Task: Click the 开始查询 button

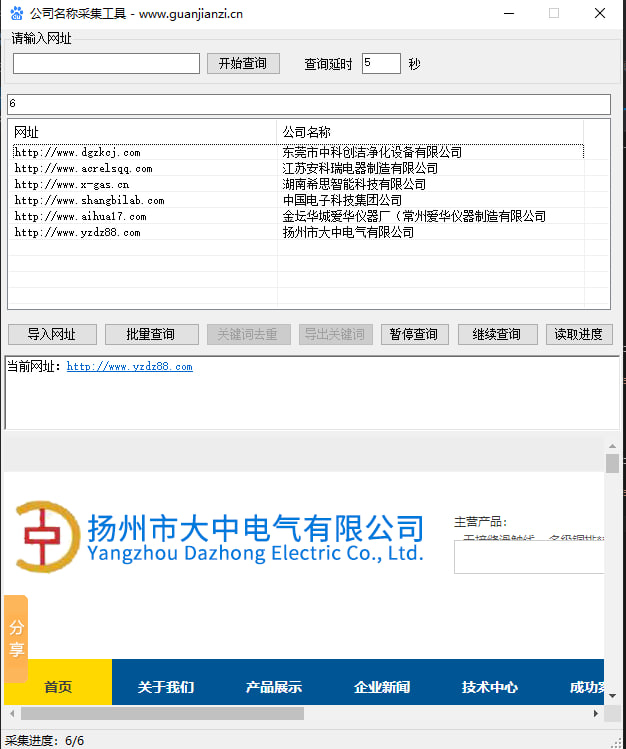Action: [x=243, y=64]
